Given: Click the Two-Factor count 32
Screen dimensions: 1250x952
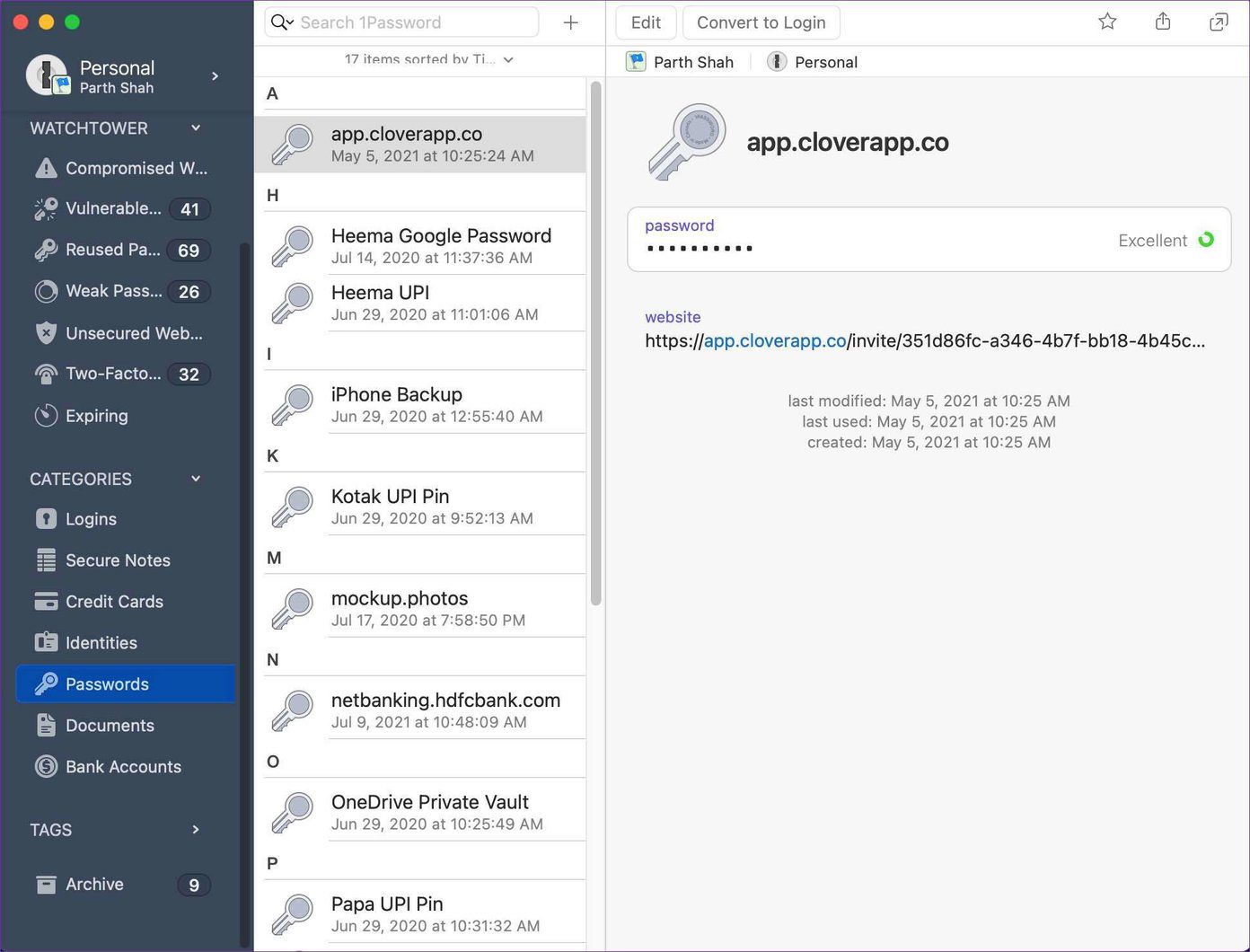Looking at the screenshot, I should coord(189,375).
